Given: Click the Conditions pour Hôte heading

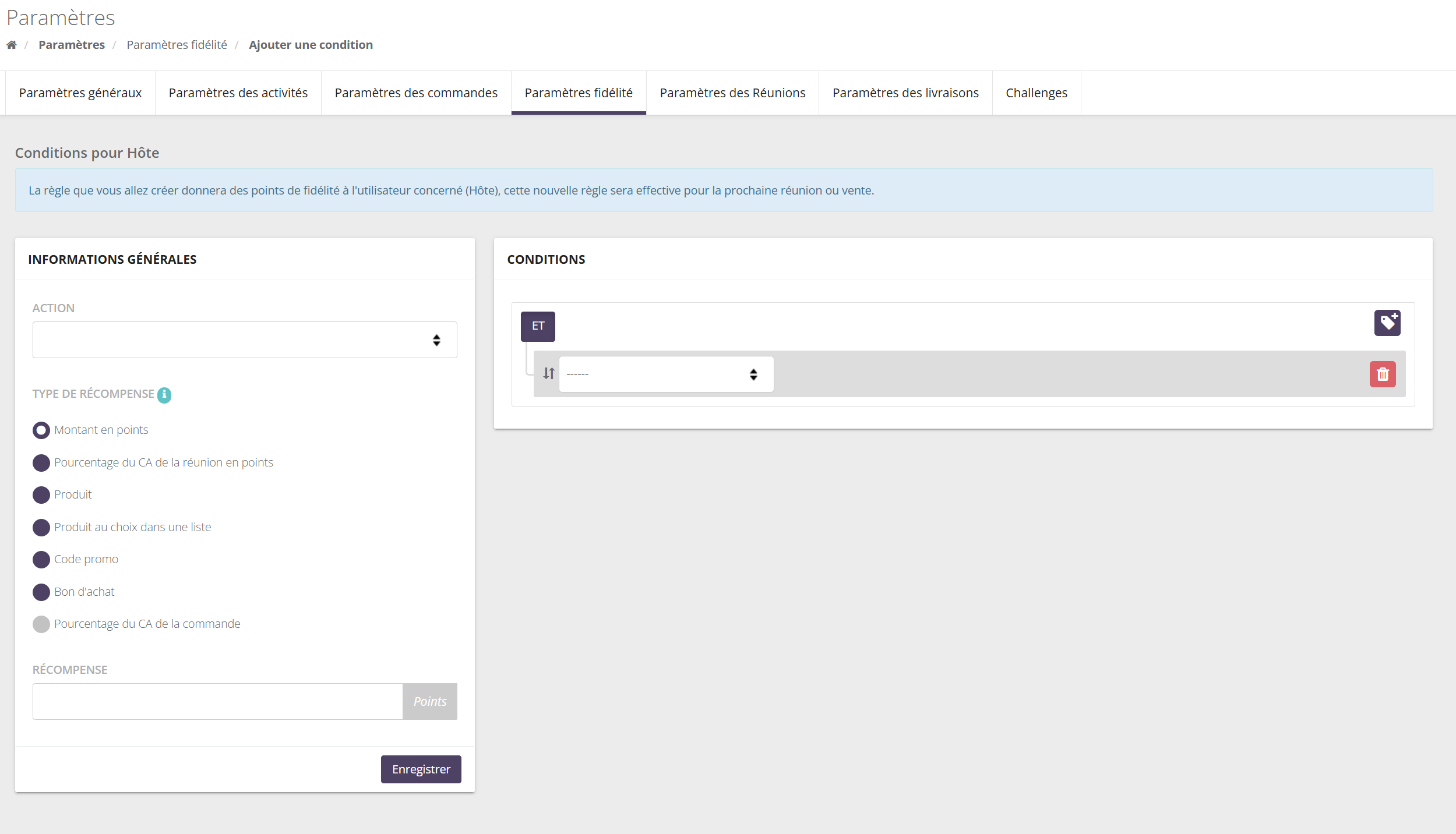Looking at the screenshot, I should 87,153.
